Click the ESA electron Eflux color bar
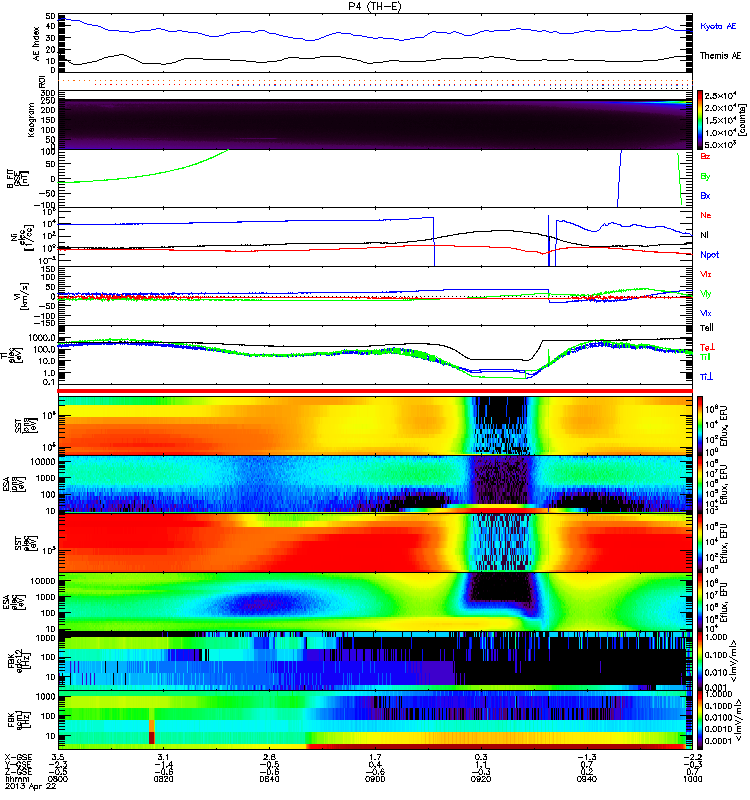The height and width of the screenshot is (800, 750). [700, 602]
